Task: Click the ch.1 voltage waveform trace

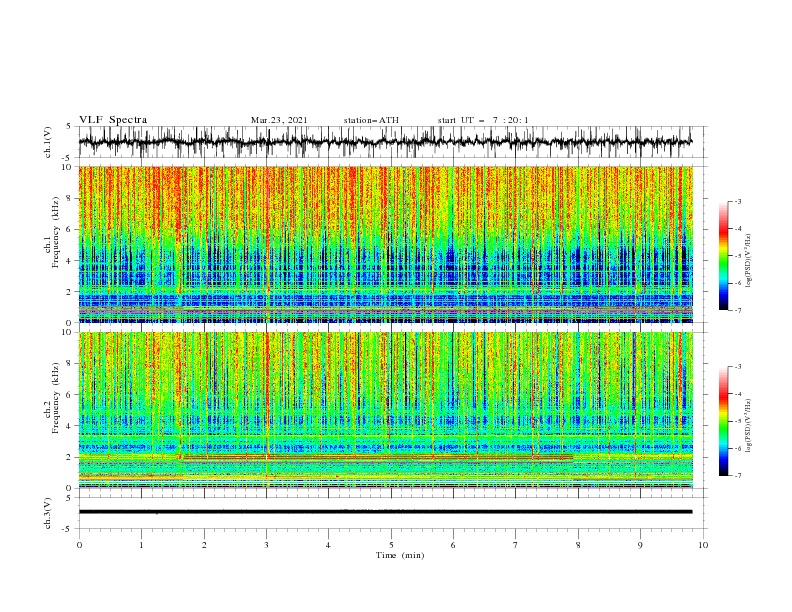Action: click(385, 142)
